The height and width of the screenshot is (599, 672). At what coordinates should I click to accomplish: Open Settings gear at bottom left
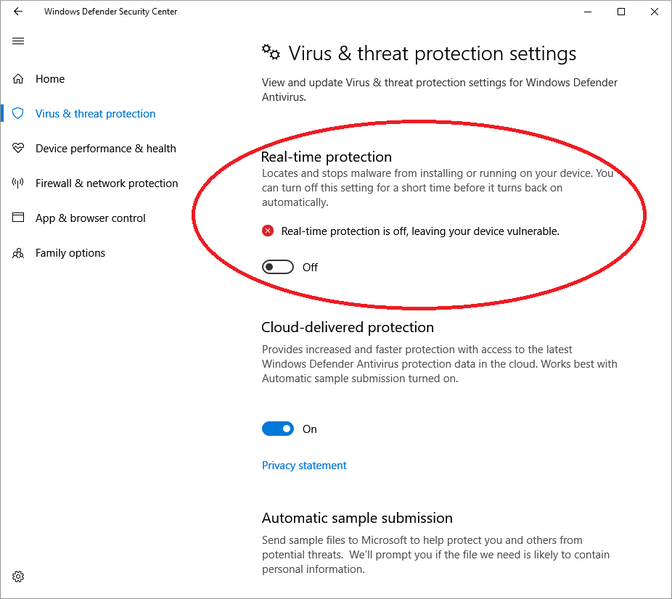18,576
